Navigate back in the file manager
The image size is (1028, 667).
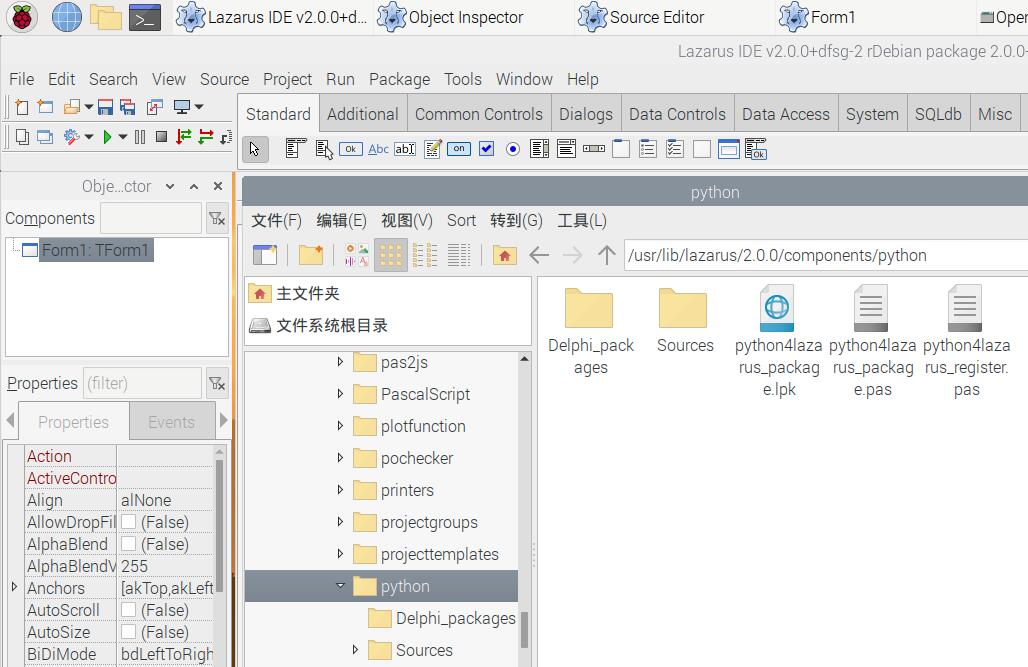tap(539, 254)
